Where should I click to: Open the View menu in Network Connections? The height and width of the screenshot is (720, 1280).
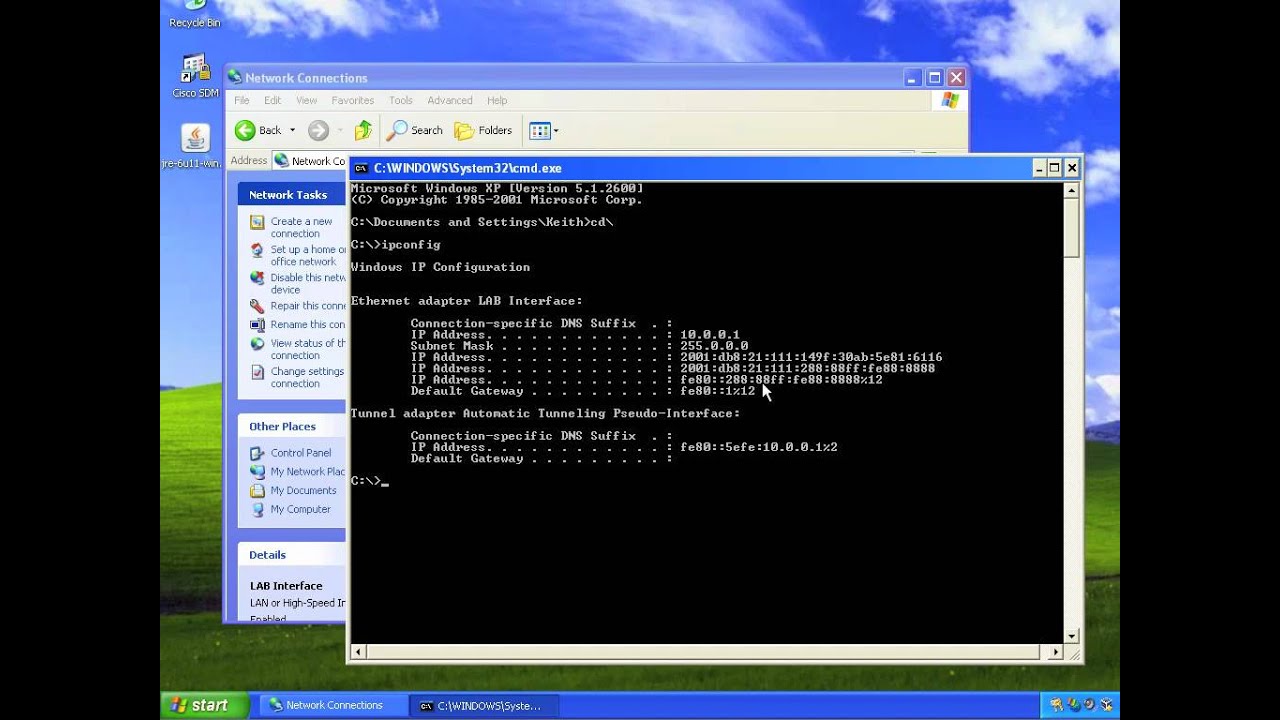click(306, 100)
